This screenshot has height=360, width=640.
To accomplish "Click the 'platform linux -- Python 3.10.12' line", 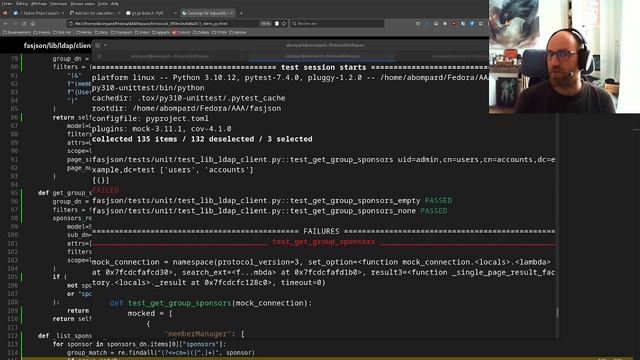I will point(290,78).
